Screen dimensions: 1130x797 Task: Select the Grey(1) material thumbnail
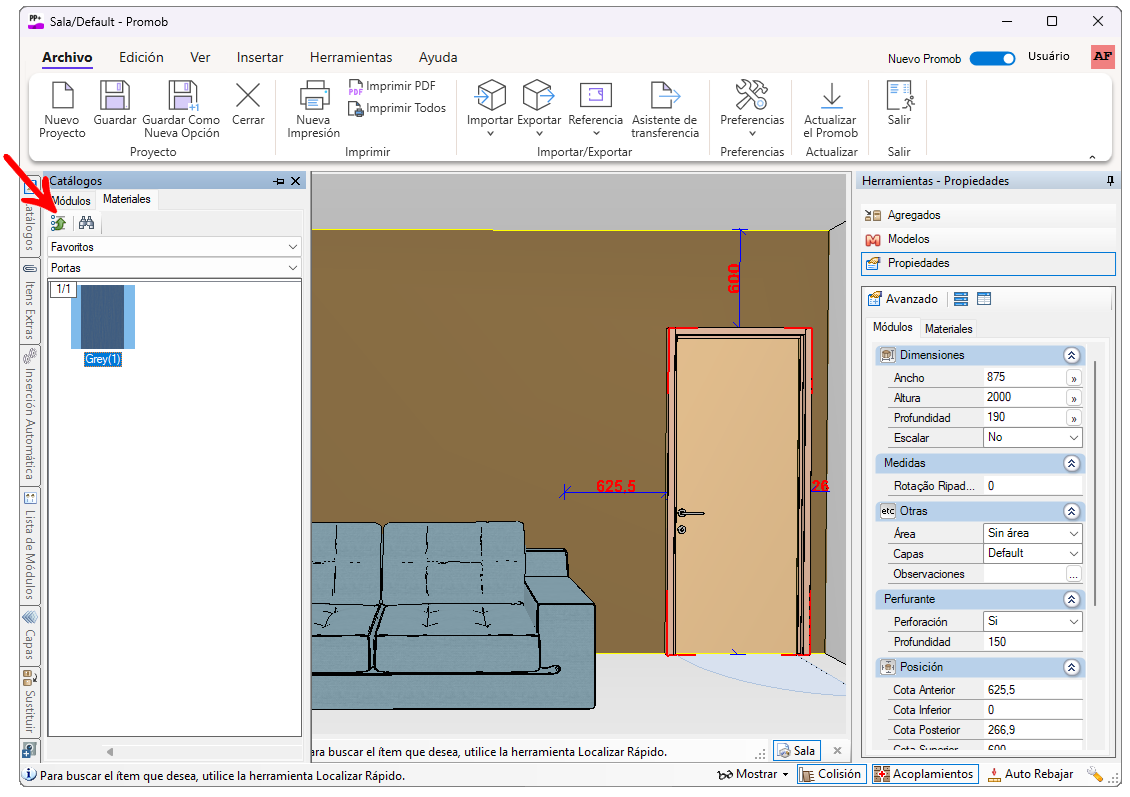click(103, 318)
